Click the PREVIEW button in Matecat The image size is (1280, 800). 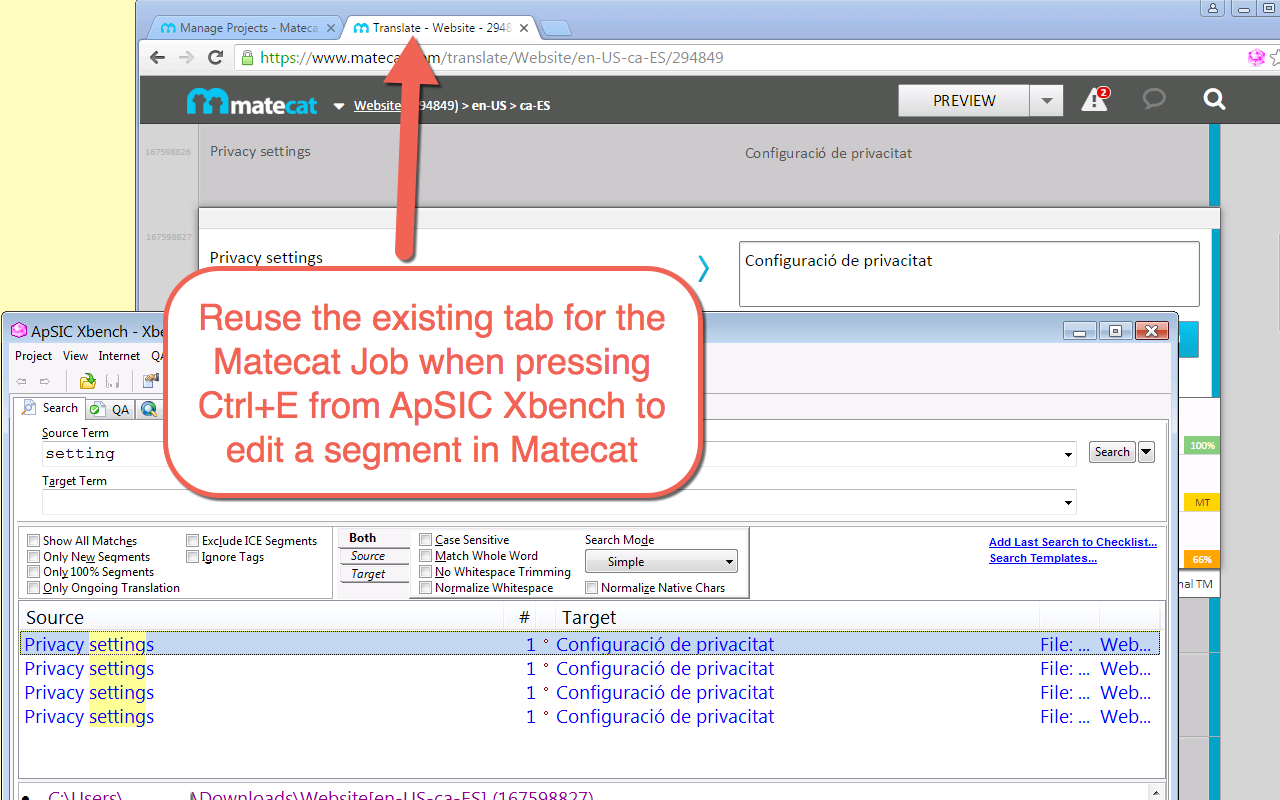coord(964,100)
